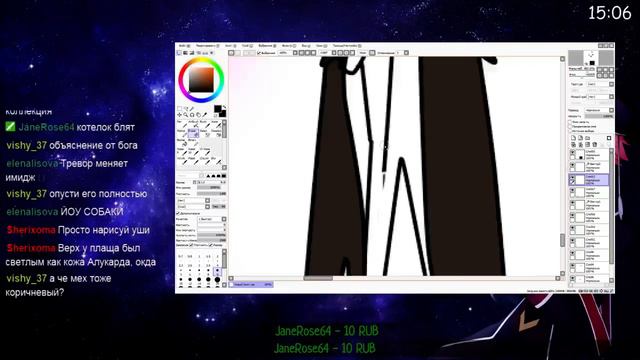Select the Zoom magnifier tool
Viewport: 640px width, 360px height.
[186, 115]
